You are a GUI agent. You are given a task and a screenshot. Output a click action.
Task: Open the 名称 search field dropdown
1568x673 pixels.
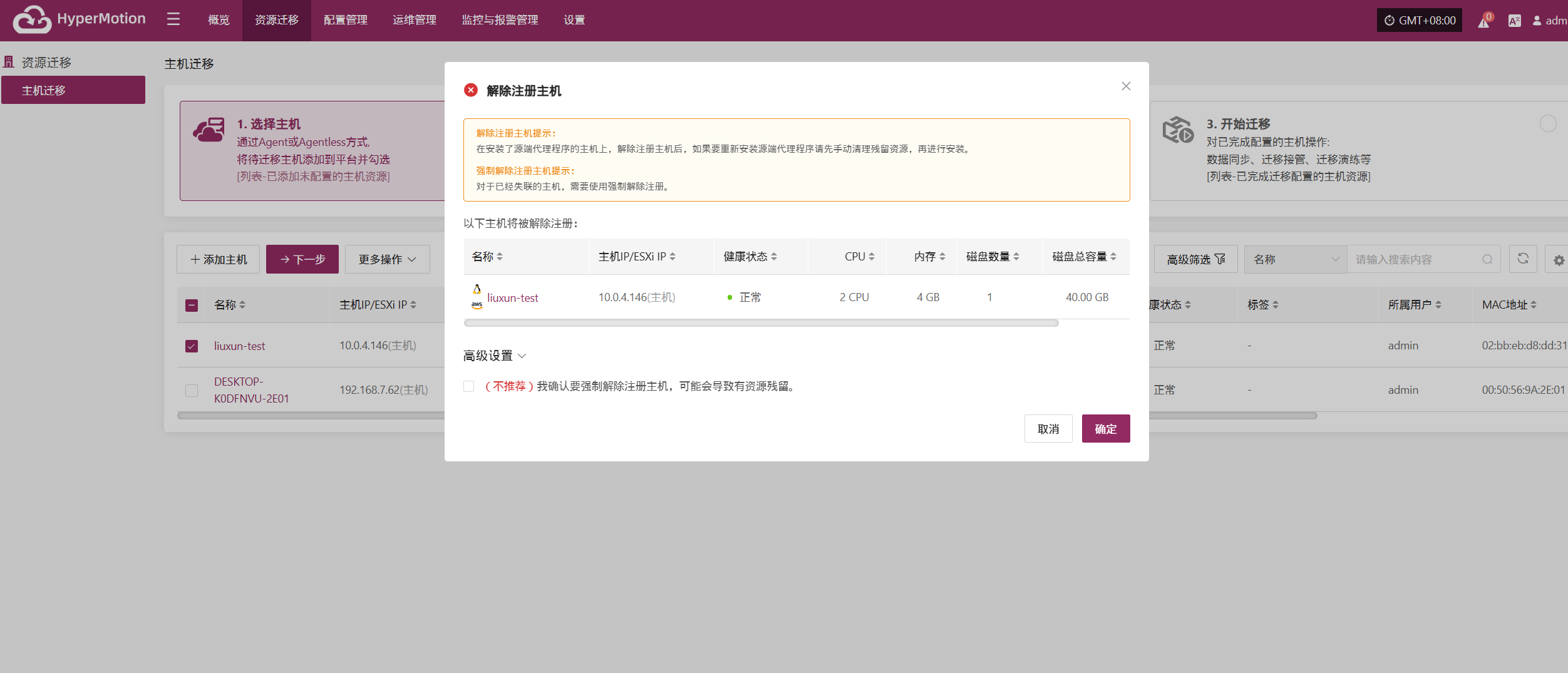tap(1295, 259)
